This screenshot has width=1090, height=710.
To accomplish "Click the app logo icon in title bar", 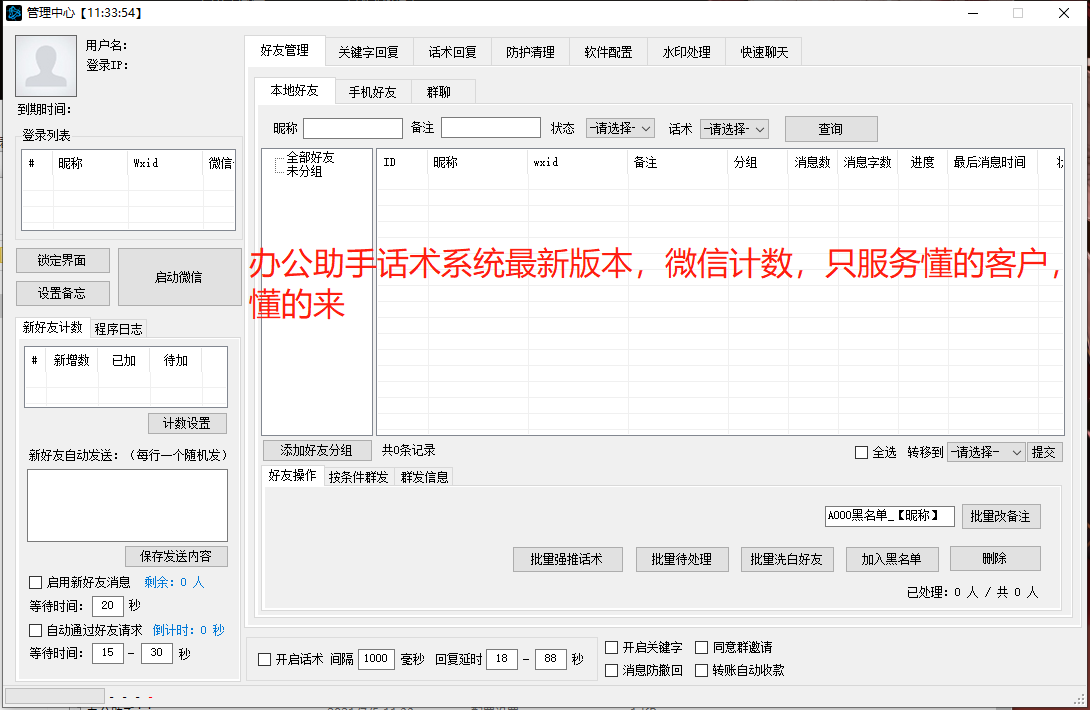I will pos(14,13).
